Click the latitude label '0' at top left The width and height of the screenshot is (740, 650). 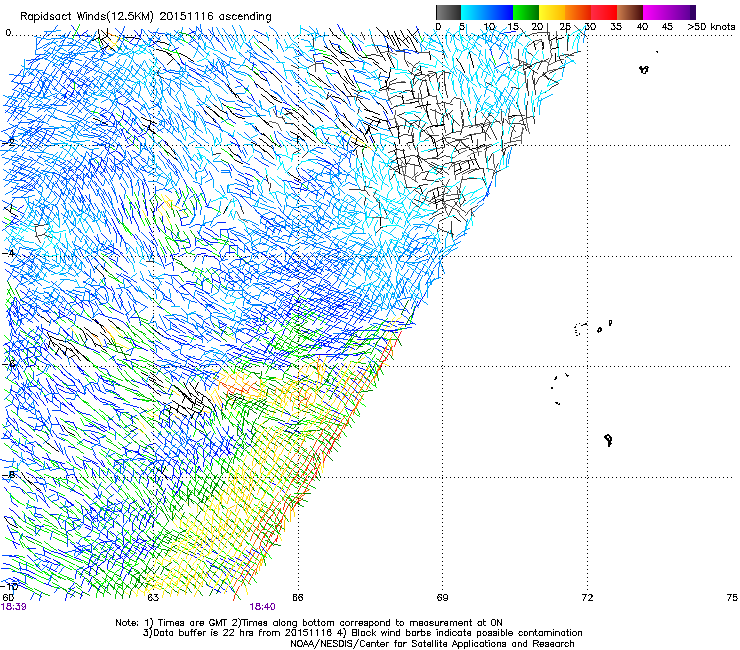pyautogui.click(x=8, y=33)
